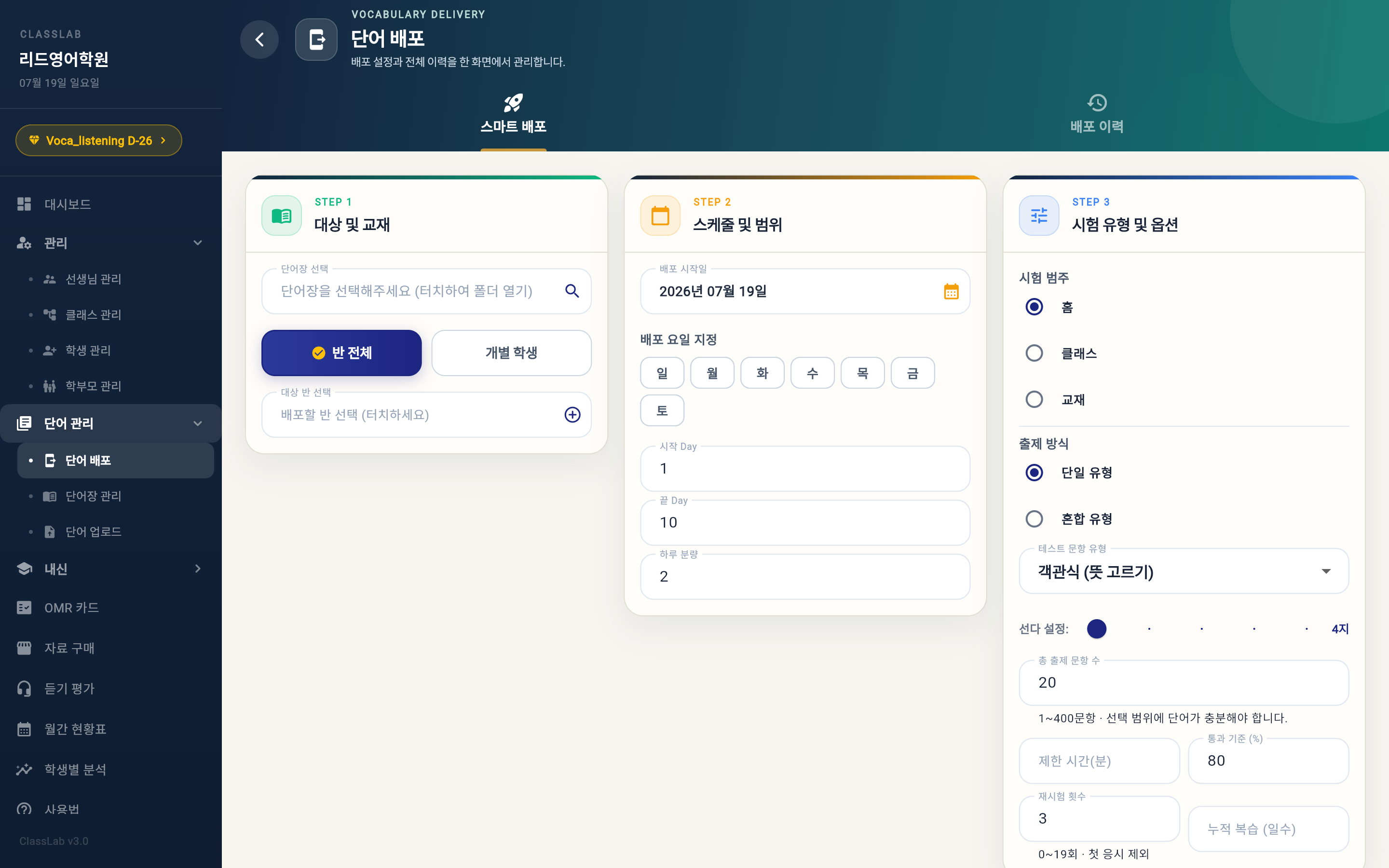Viewport: 1389px width, 868px height.
Task: Toggle the 토 weekday chip
Action: tap(662, 410)
